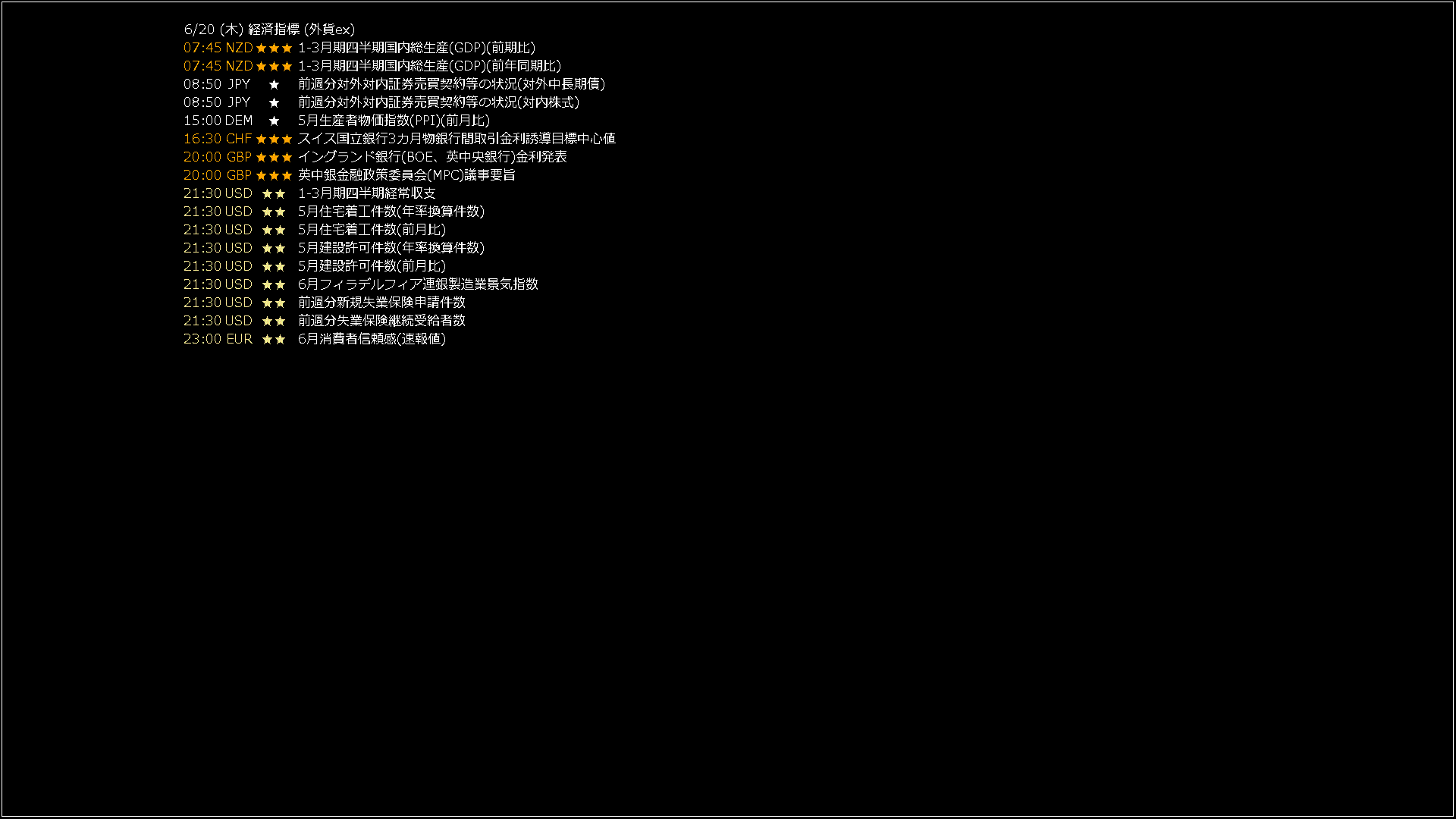Select the 6/20 (木) 経済指標 header line
Image resolution: width=1456 pixels, height=819 pixels.
[x=269, y=30]
